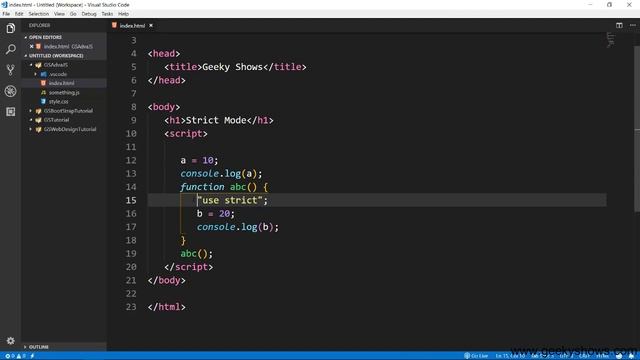640x360 pixels.
Task: Open the Debug menu
Action: (x=89, y=14)
